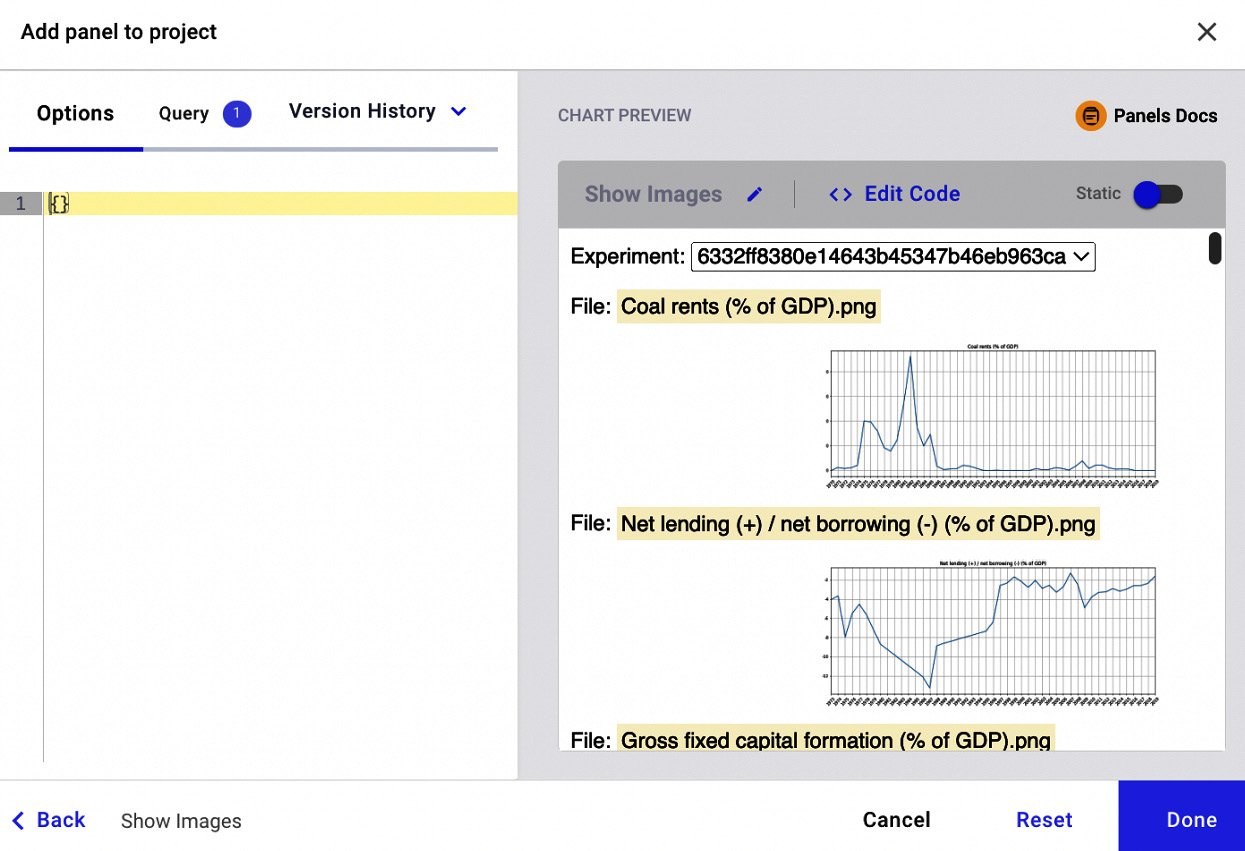Toggle the Static switch
The height and width of the screenshot is (851, 1245).
point(1158,194)
